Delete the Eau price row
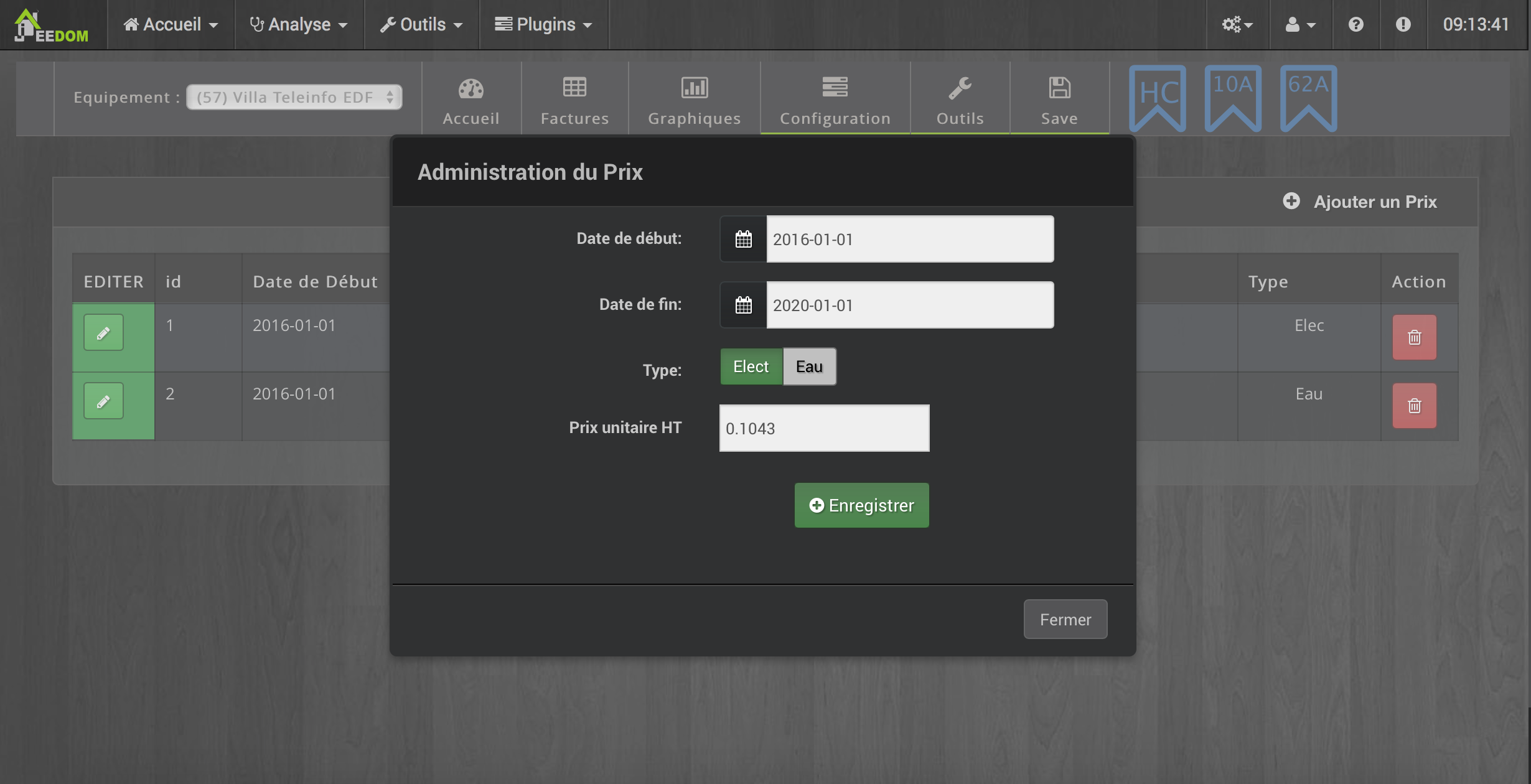 (x=1414, y=406)
